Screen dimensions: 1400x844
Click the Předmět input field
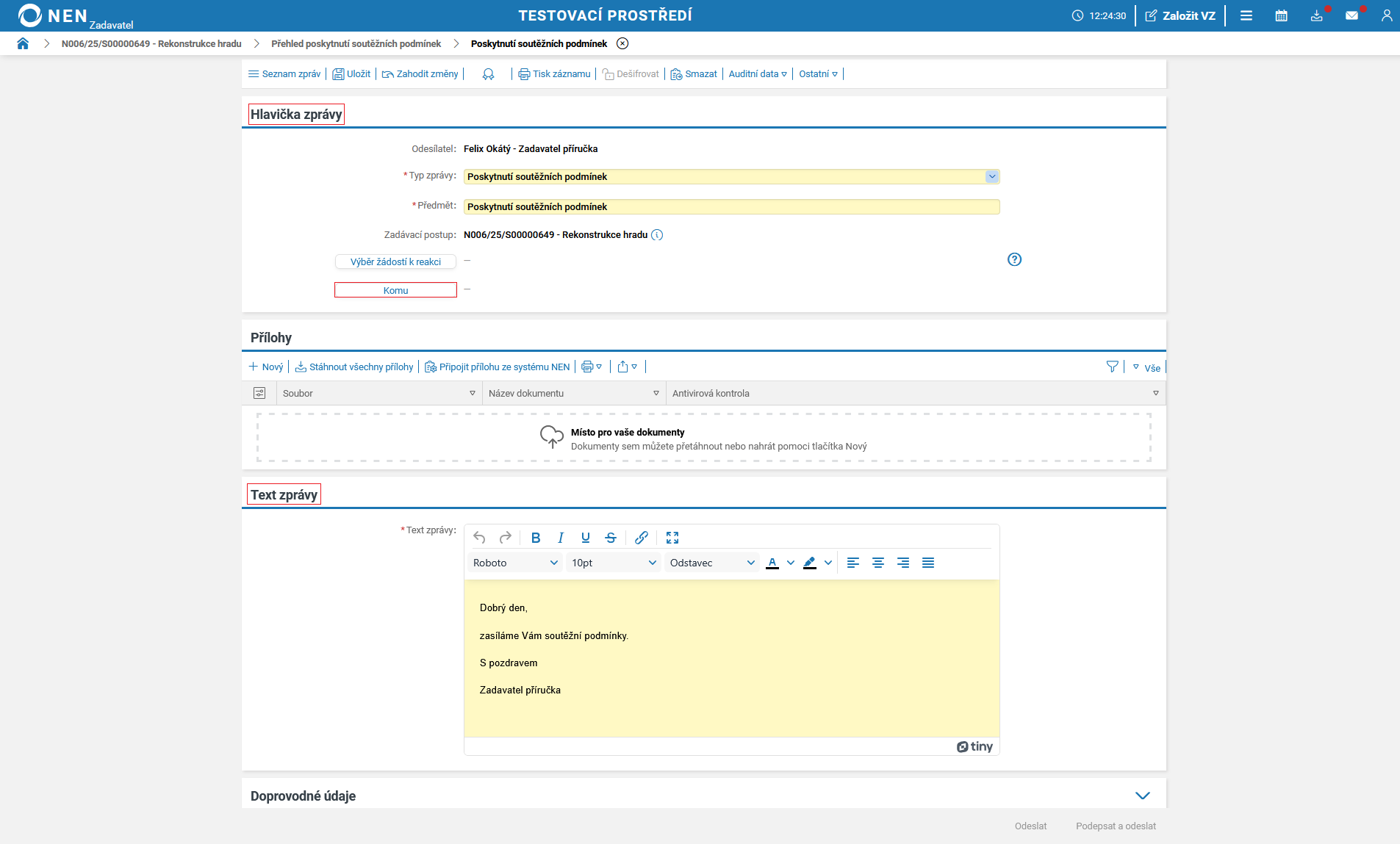point(730,206)
